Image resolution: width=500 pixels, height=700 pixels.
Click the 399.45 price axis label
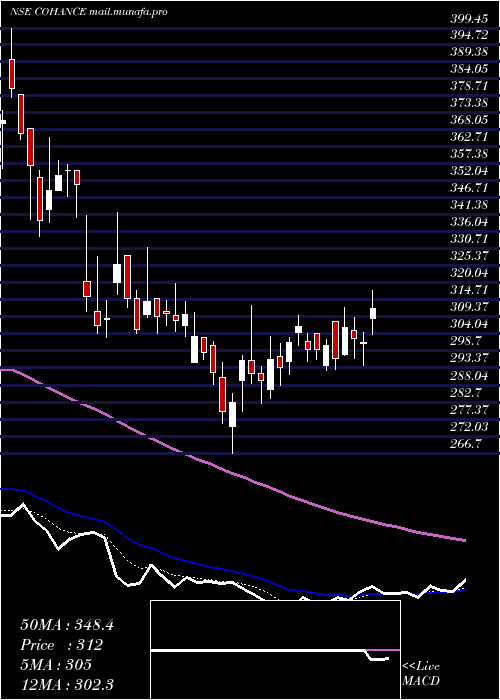tap(468, 19)
